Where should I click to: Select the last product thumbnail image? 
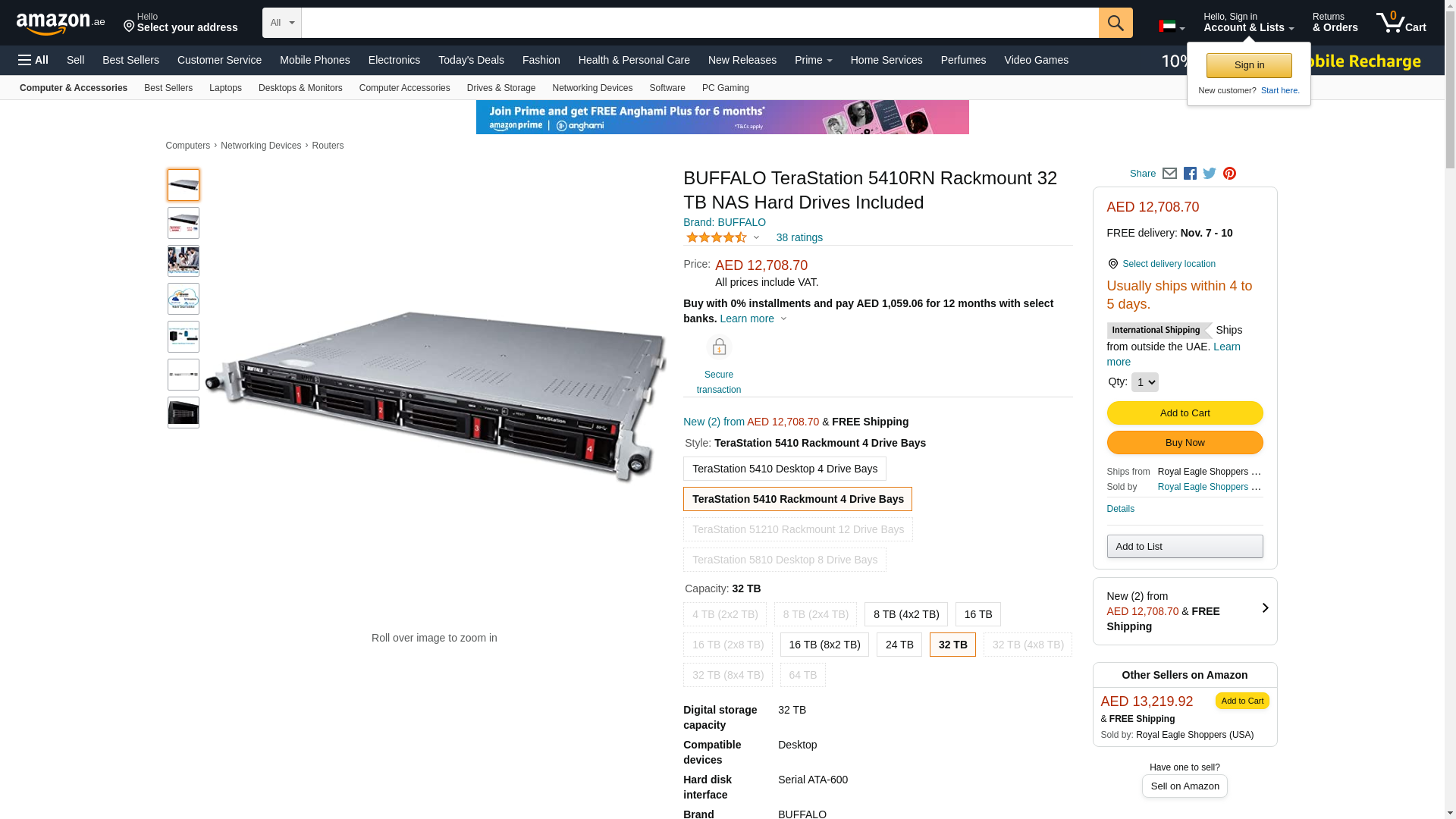pyautogui.click(x=184, y=413)
